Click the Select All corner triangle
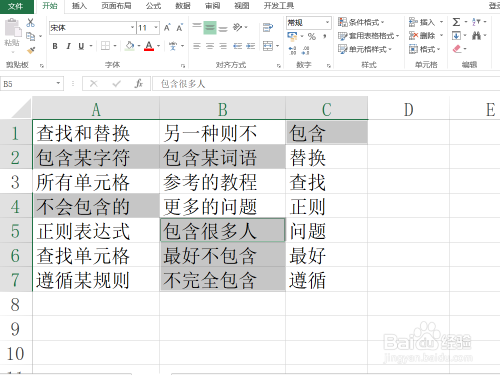The image size is (500, 375). click(22, 108)
